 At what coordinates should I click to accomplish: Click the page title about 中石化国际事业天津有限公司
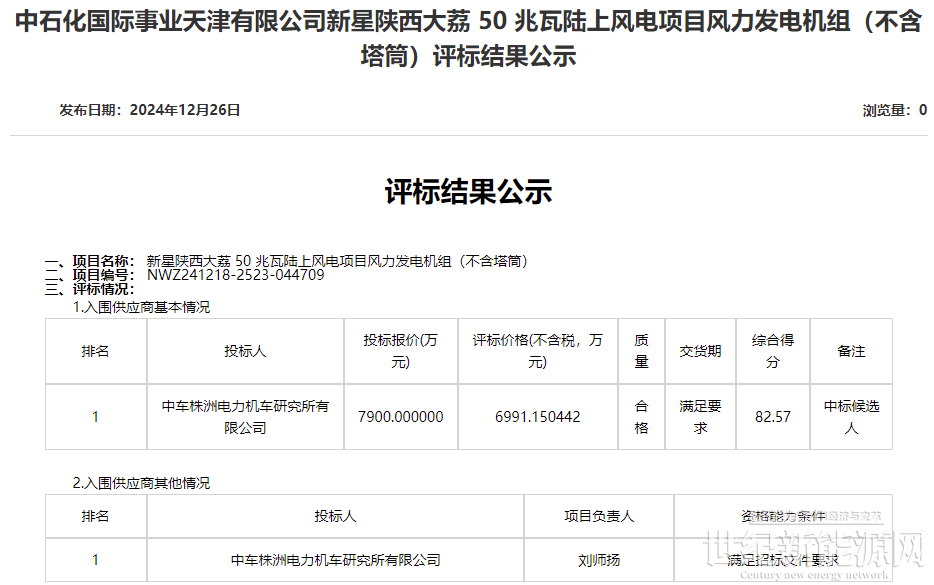pyautogui.click(x=468, y=39)
